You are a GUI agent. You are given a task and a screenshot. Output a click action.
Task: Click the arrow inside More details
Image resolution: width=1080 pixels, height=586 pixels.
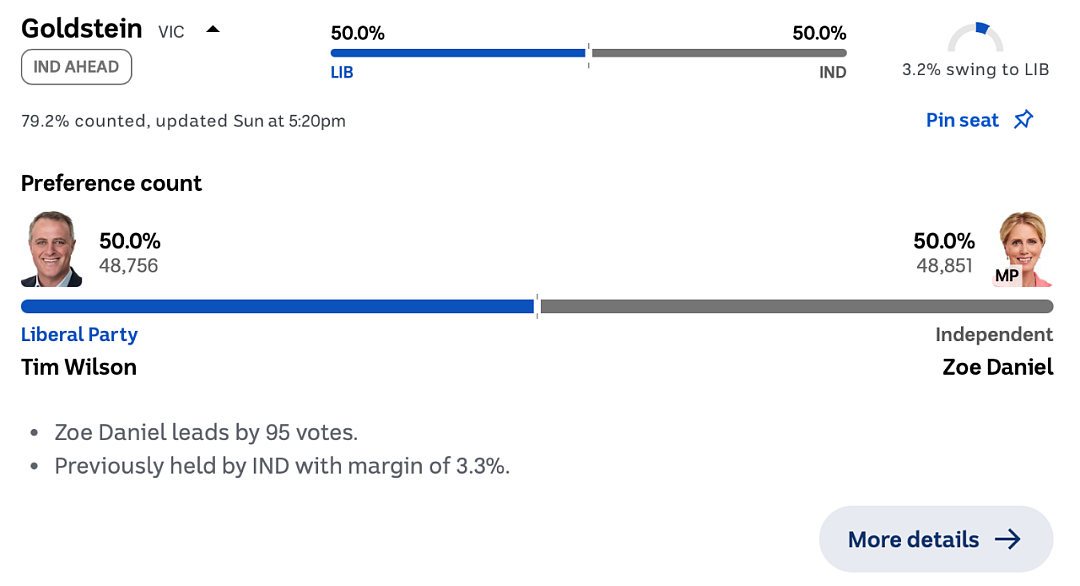(x=1008, y=539)
